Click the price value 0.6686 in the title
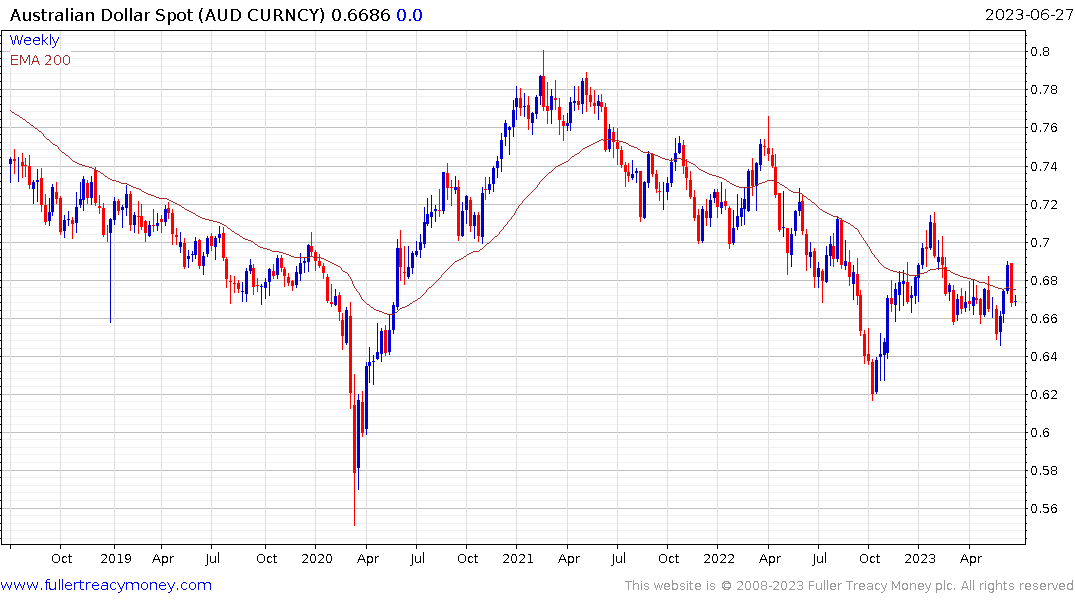The width and height of the screenshot is (1075, 600). 361,15
